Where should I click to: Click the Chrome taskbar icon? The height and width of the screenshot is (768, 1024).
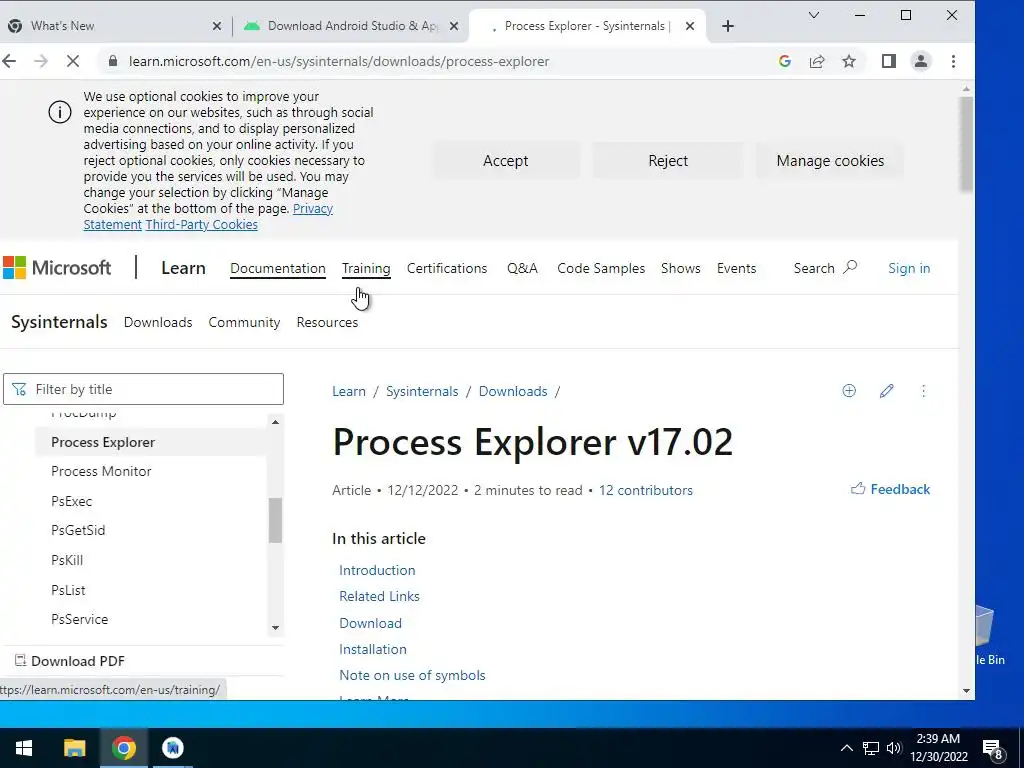coord(123,748)
